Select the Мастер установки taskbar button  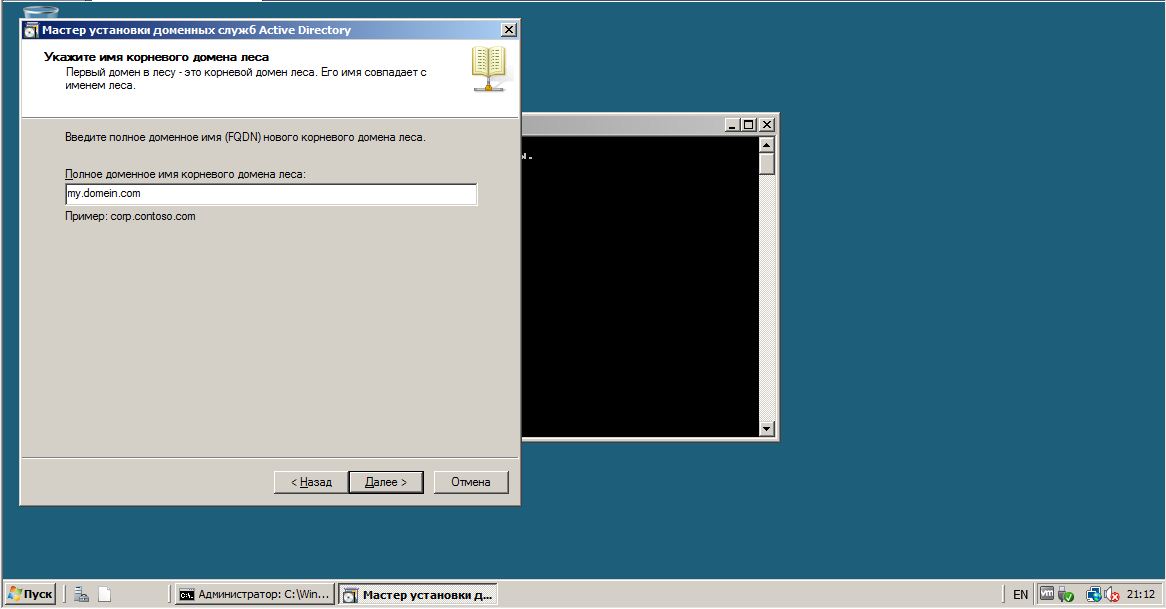point(418,594)
